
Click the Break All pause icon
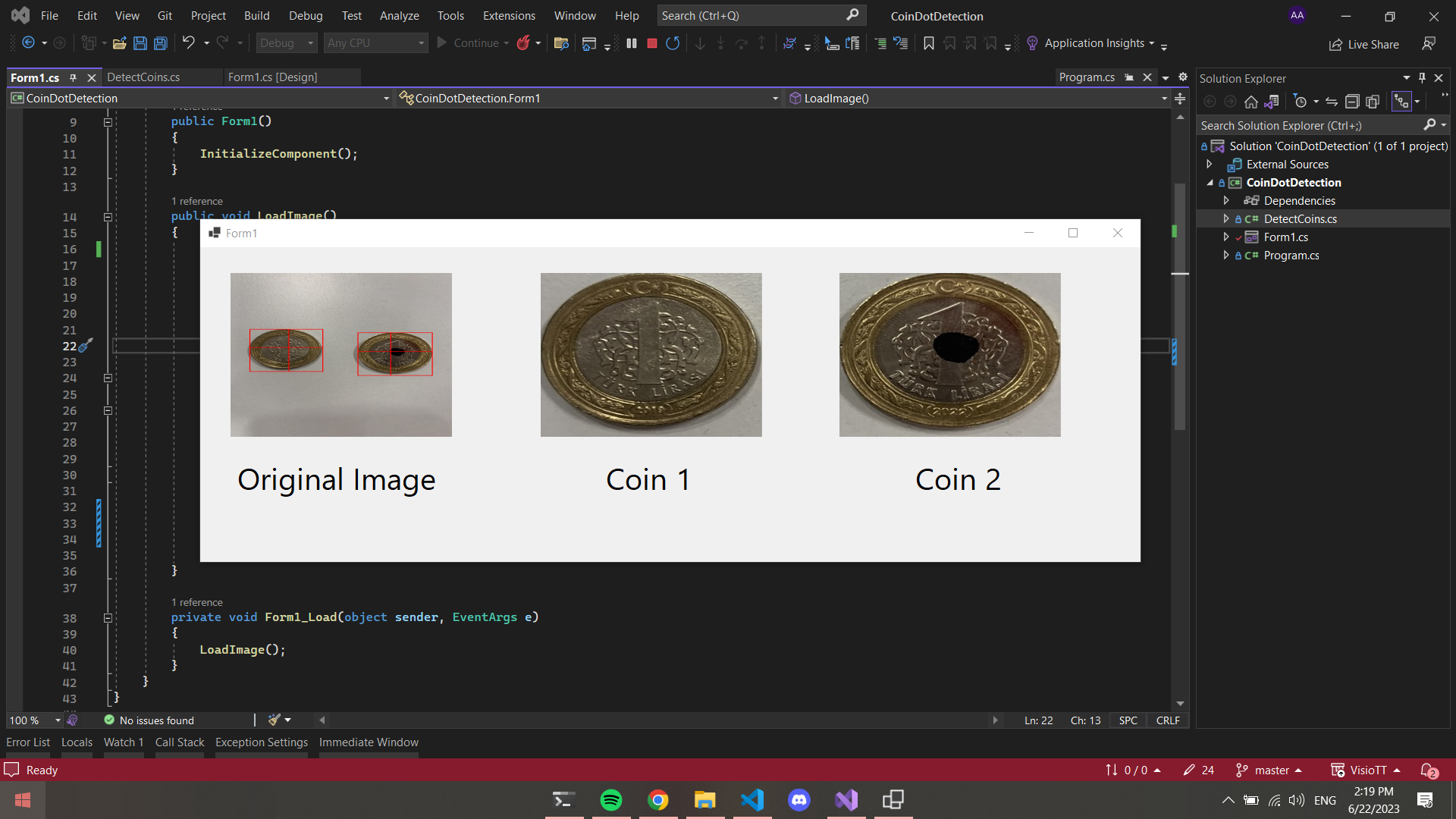(631, 43)
